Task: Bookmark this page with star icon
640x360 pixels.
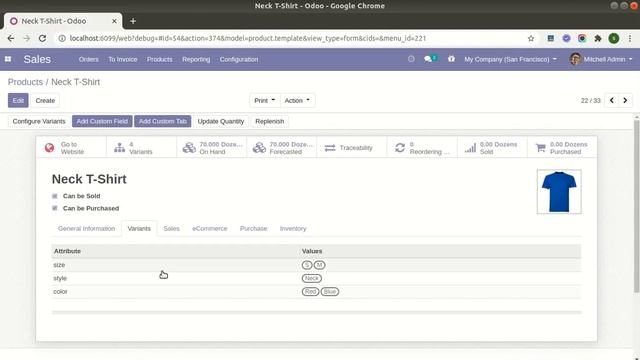Action: [531, 38]
